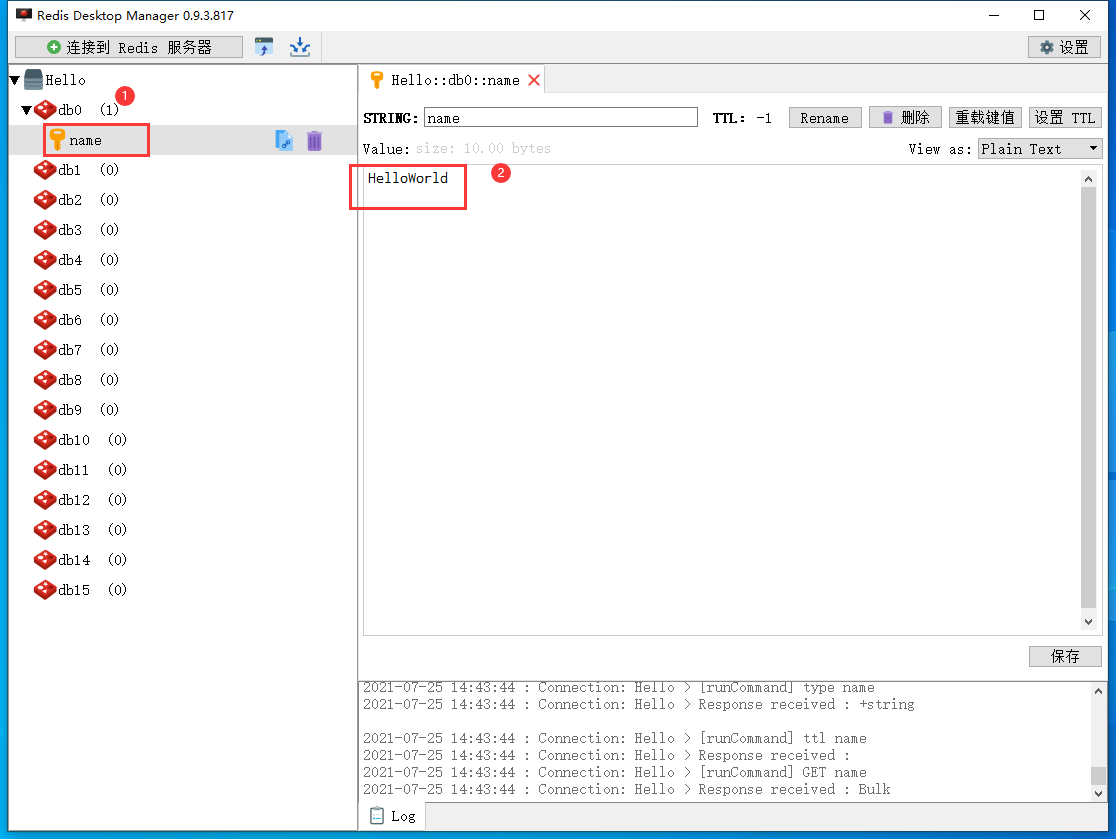Click the db8 database icon

(45, 379)
